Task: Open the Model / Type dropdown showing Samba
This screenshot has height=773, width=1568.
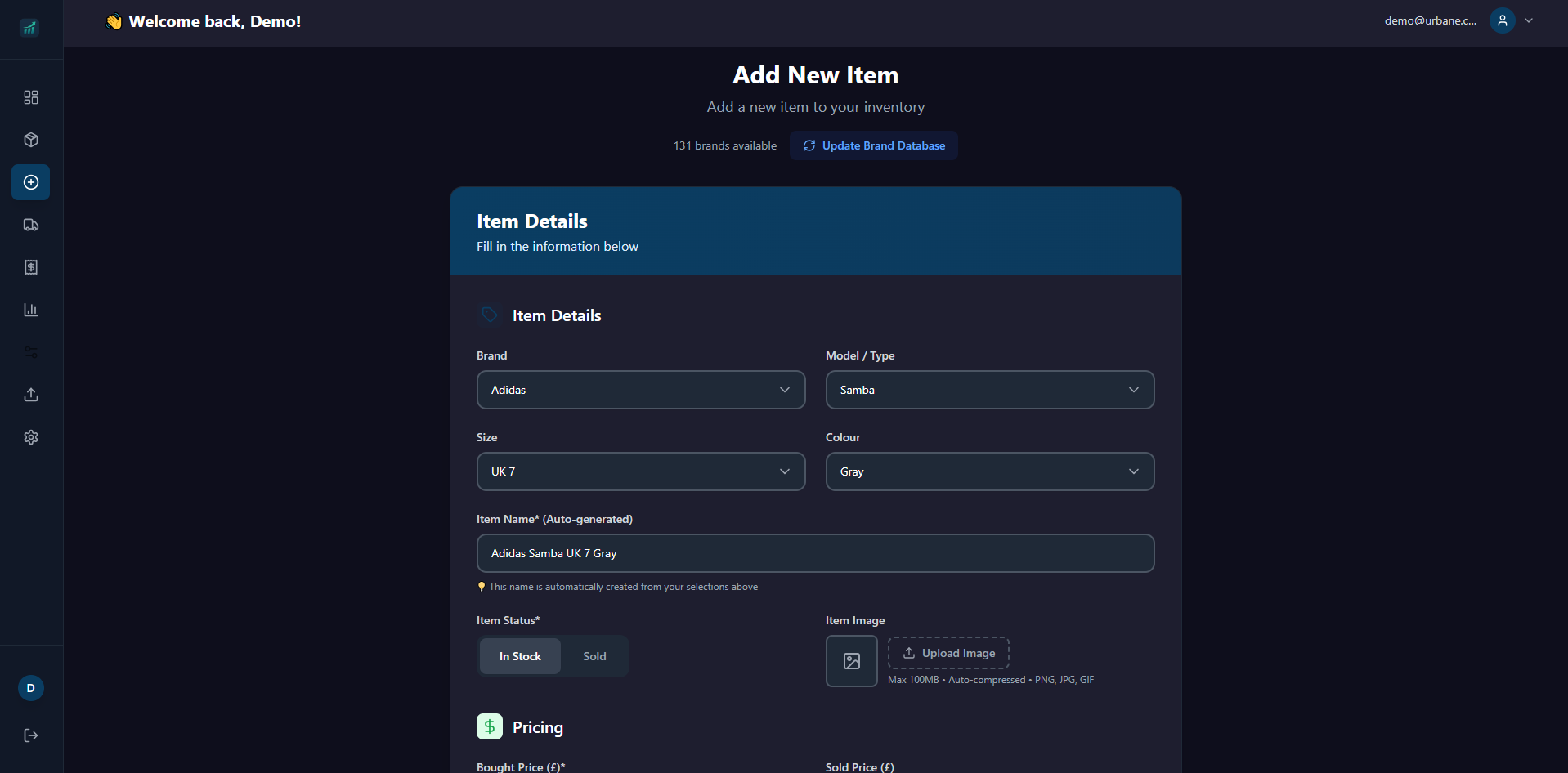Action: tap(990, 390)
